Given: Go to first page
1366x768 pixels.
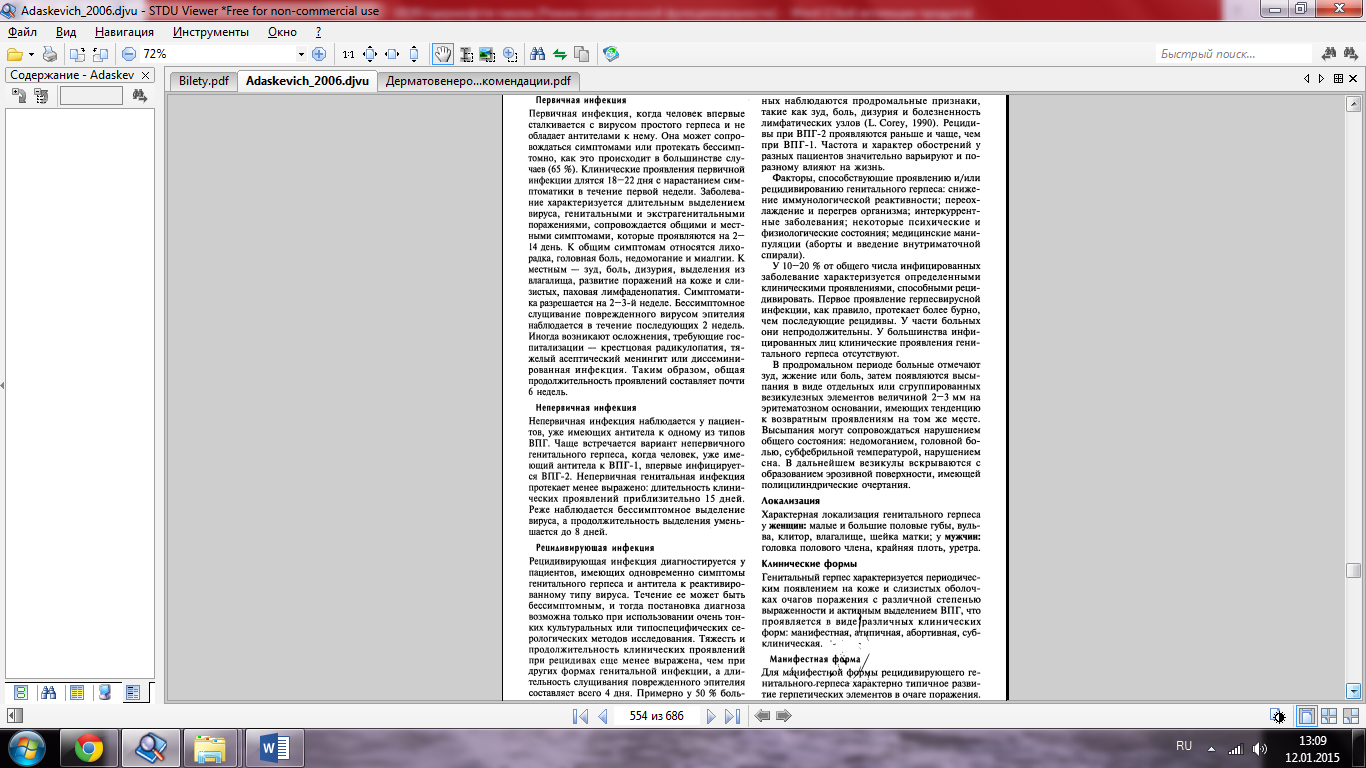Looking at the screenshot, I should pos(580,716).
